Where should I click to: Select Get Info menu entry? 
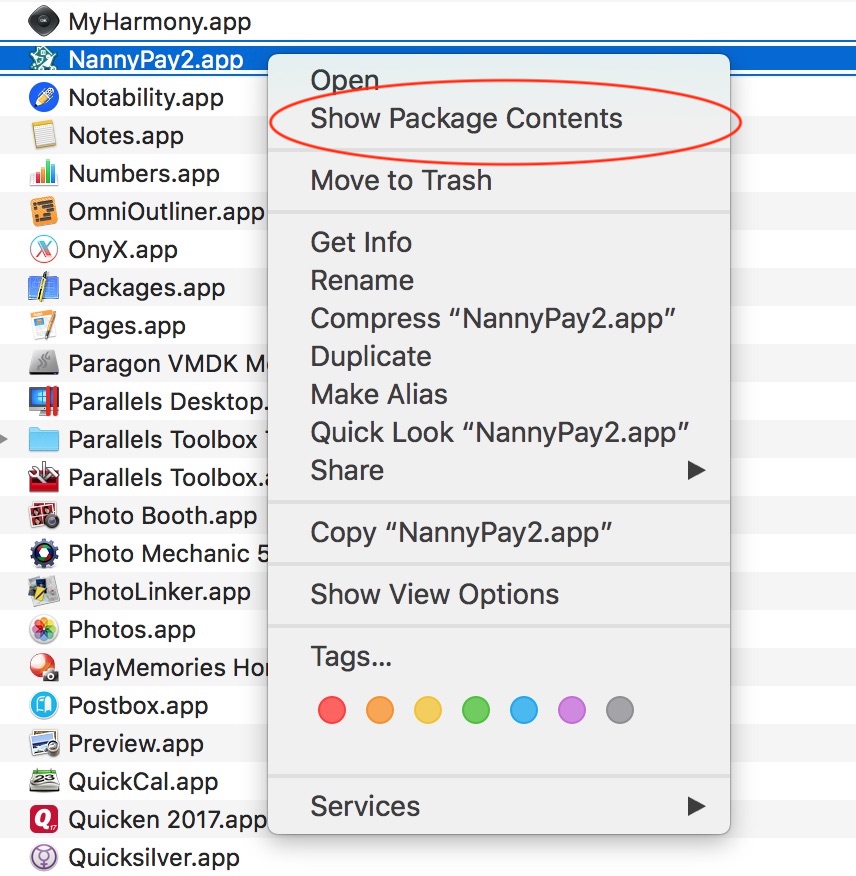[361, 242]
